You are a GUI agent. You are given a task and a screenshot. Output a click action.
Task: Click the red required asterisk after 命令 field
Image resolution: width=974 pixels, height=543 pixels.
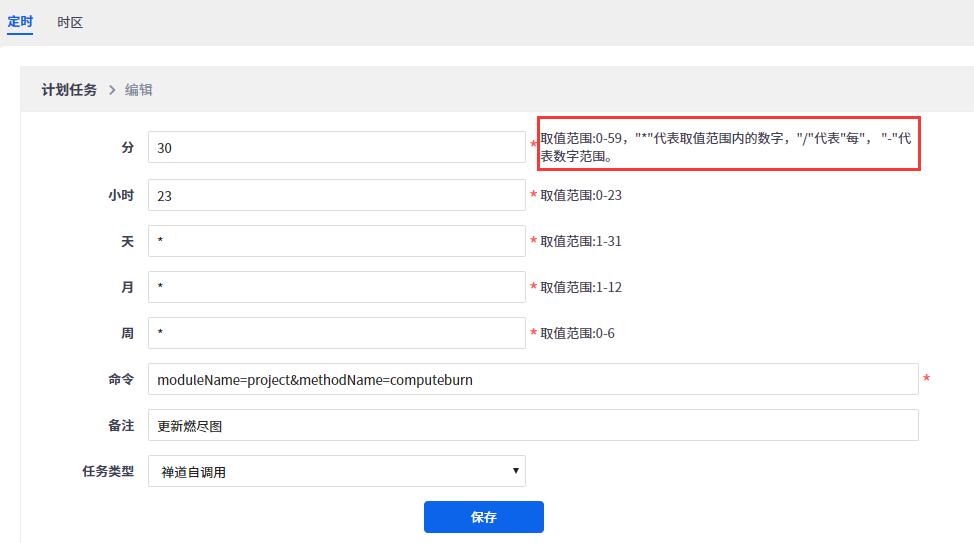[x=926, y=378]
